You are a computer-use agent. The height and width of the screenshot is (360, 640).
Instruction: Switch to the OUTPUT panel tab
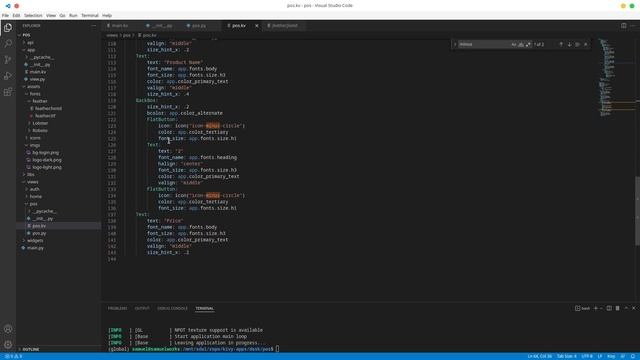point(142,309)
